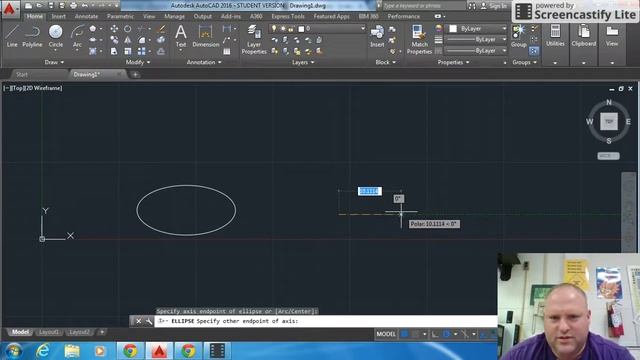
Task: Switch to Layout1 tab
Action: click(x=49, y=332)
